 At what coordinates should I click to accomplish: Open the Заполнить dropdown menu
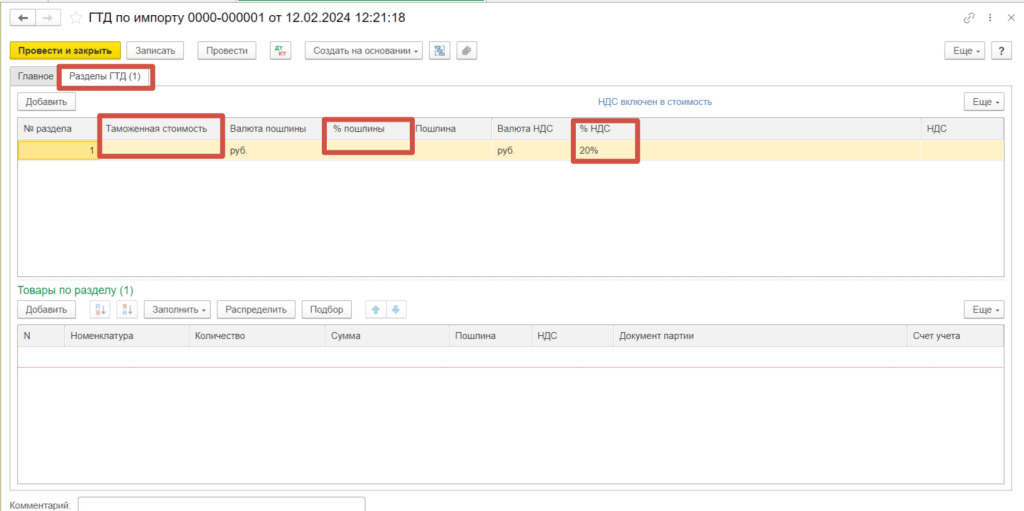click(x=180, y=310)
